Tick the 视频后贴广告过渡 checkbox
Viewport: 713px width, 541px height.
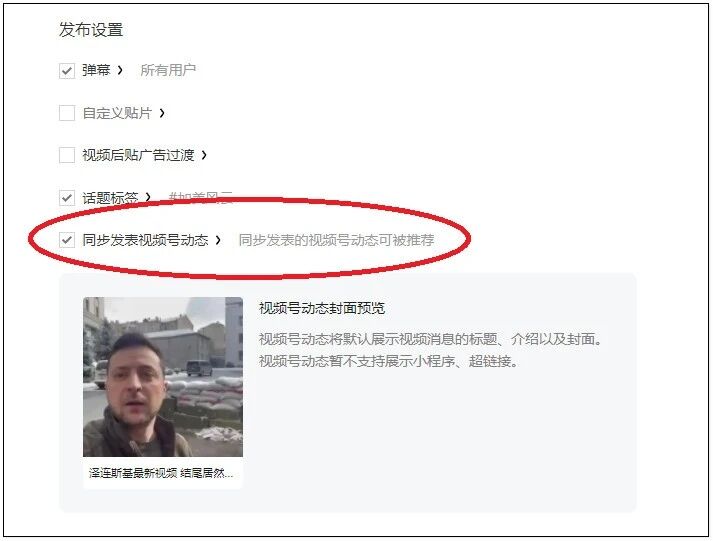tap(67, 155)
